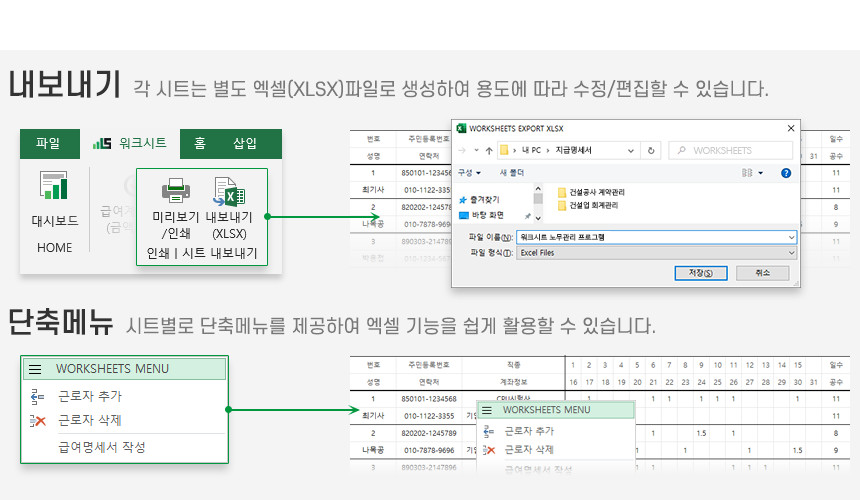Open the 건설업 회계관리 folder
Viewport: 860px width, 500px height.
point(592,205)
